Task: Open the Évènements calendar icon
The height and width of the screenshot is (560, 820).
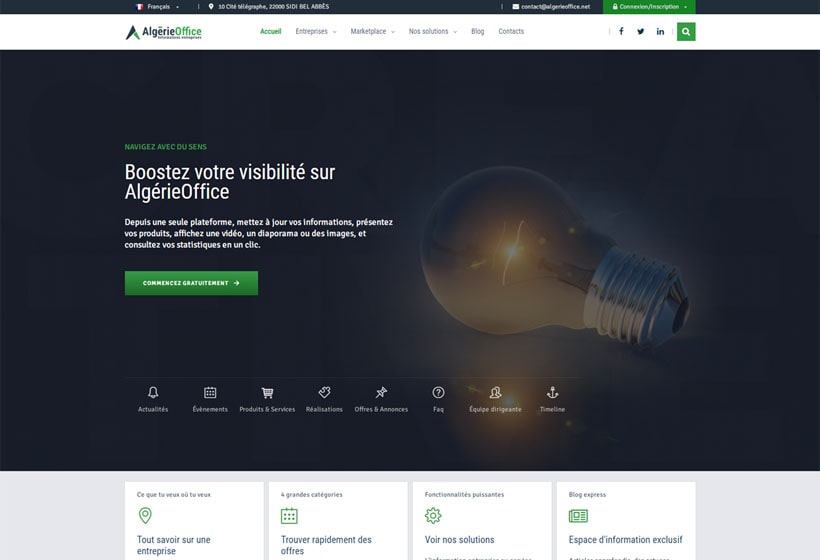Action: (x=210, y=393)
